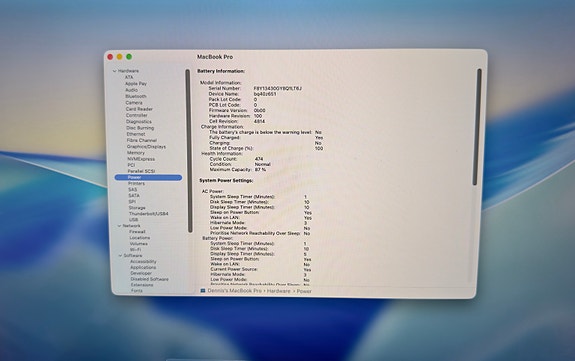Open Storage in the sidebar
Image resolution: width=575 pixels, height=361 pixels.
137,208
